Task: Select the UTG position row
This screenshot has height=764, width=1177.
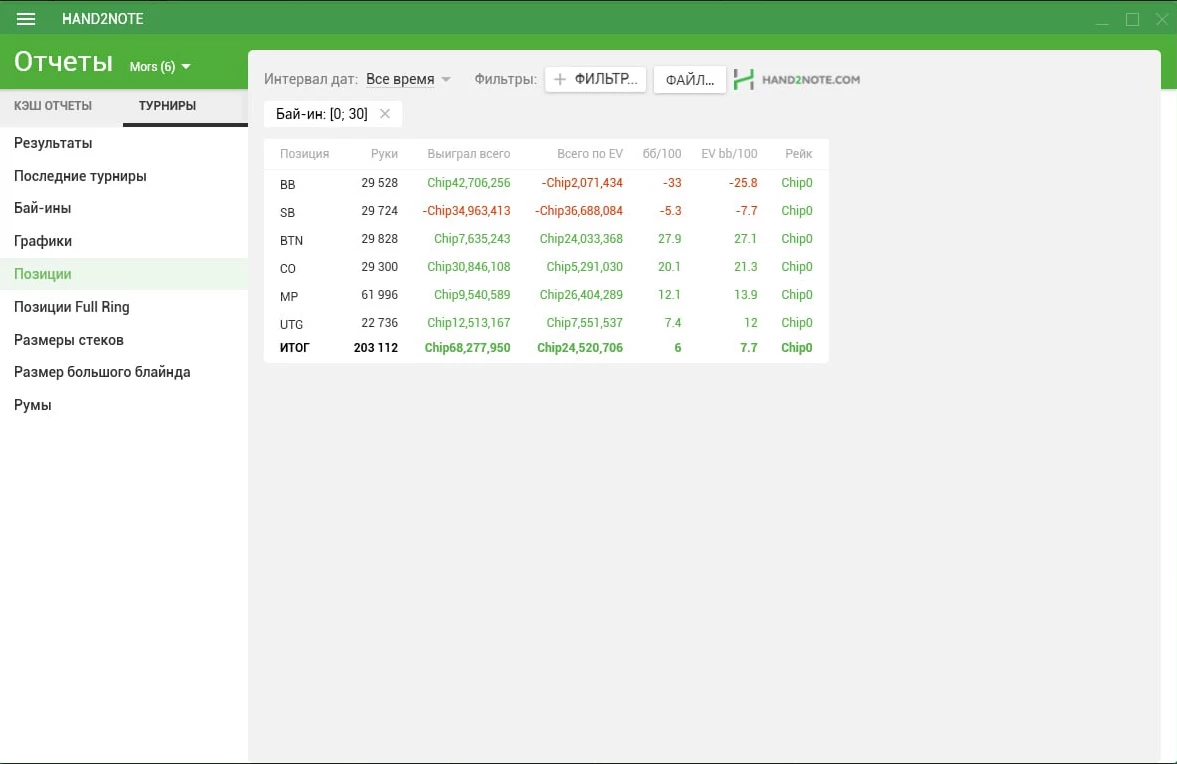Action: coord(546,323)
